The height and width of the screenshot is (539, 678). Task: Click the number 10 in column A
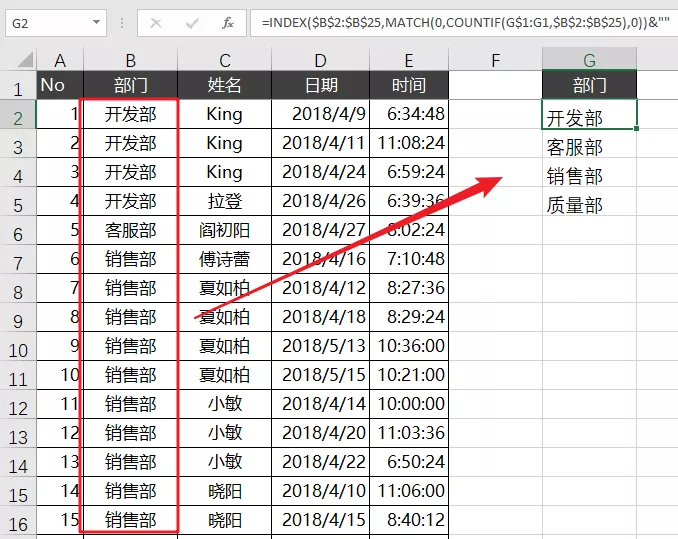point(60,375)
